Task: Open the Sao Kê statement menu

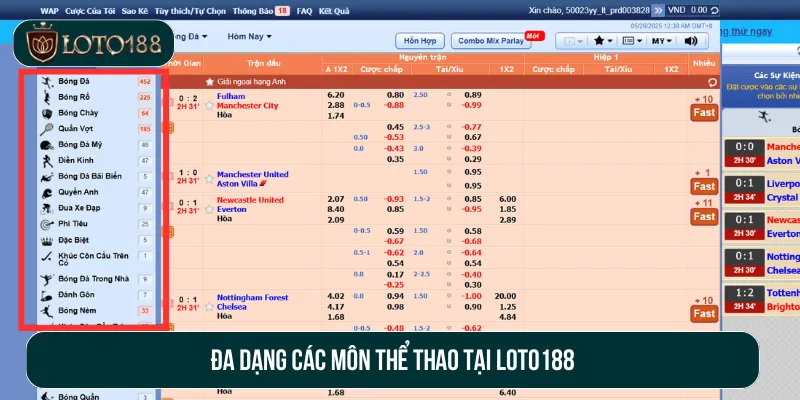Action: [x=135, y=11]
